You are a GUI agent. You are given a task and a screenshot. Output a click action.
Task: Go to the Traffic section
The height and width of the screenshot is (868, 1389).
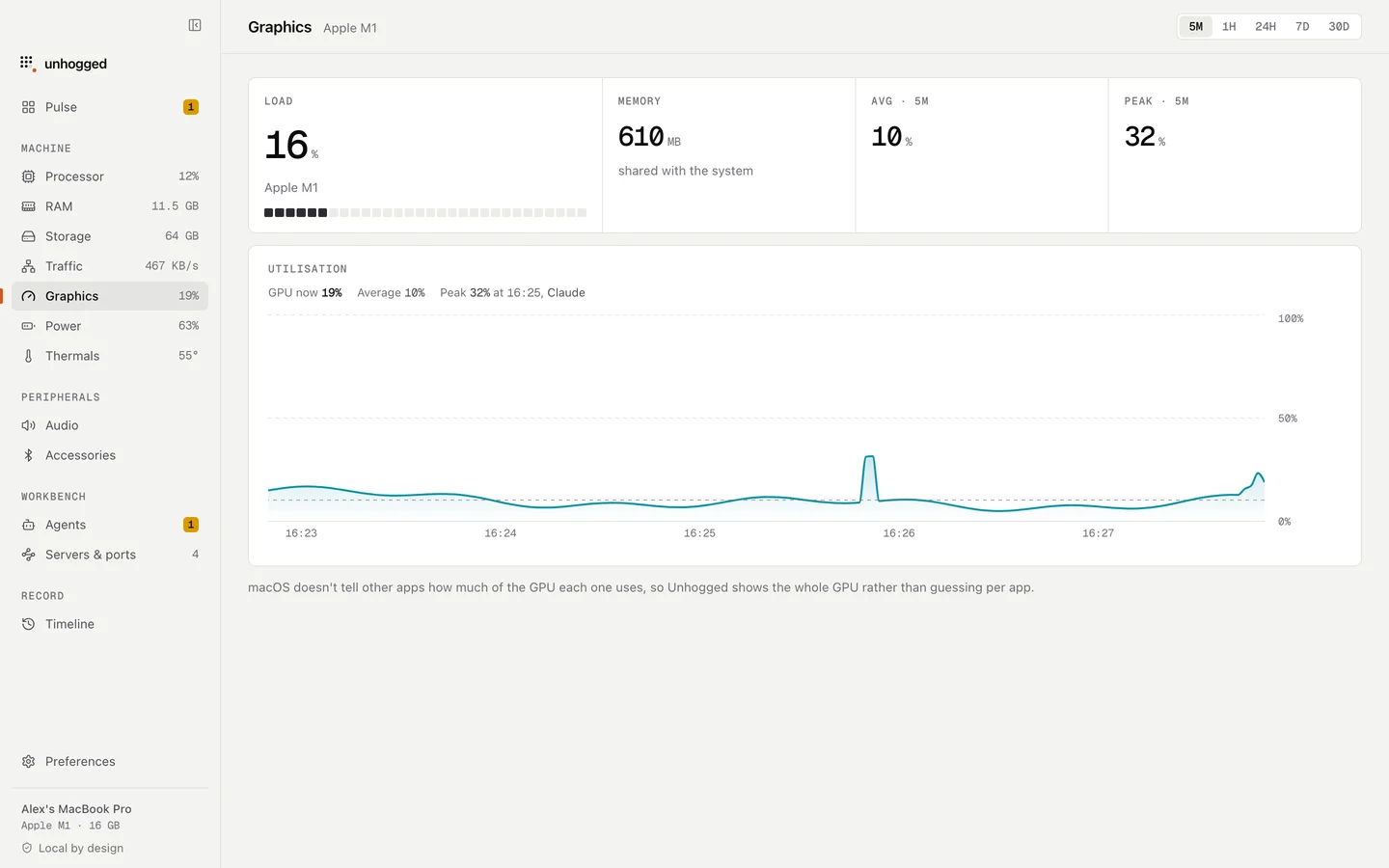(110, 266)
